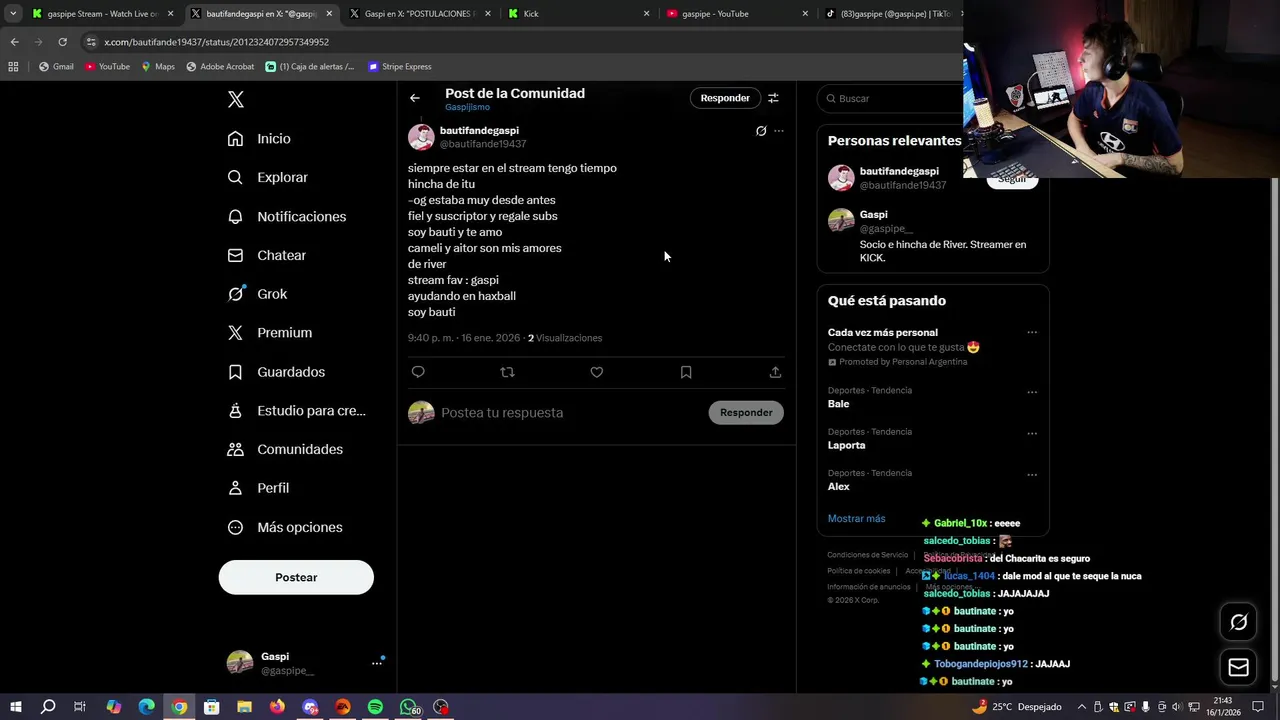The width and height of the screenshot is (1280, 720).
Task: Click the share post icon
Action: pos(775,372)
